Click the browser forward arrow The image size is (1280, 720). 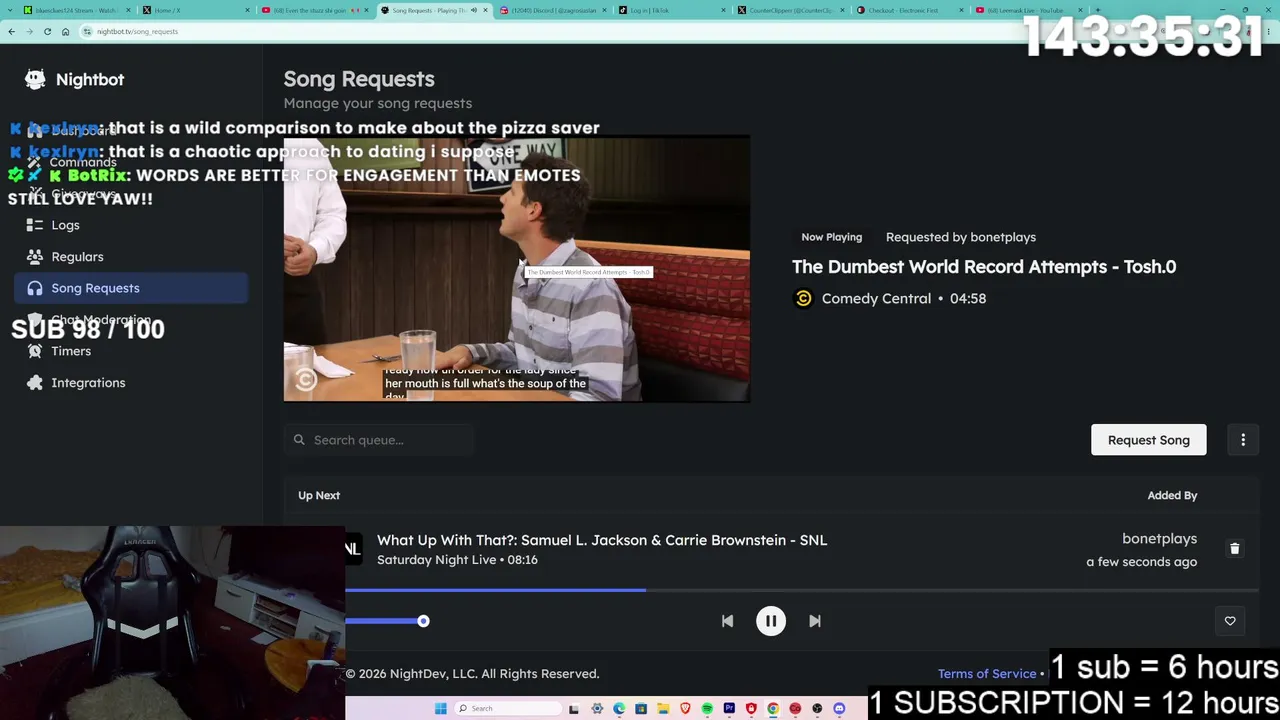29,31
